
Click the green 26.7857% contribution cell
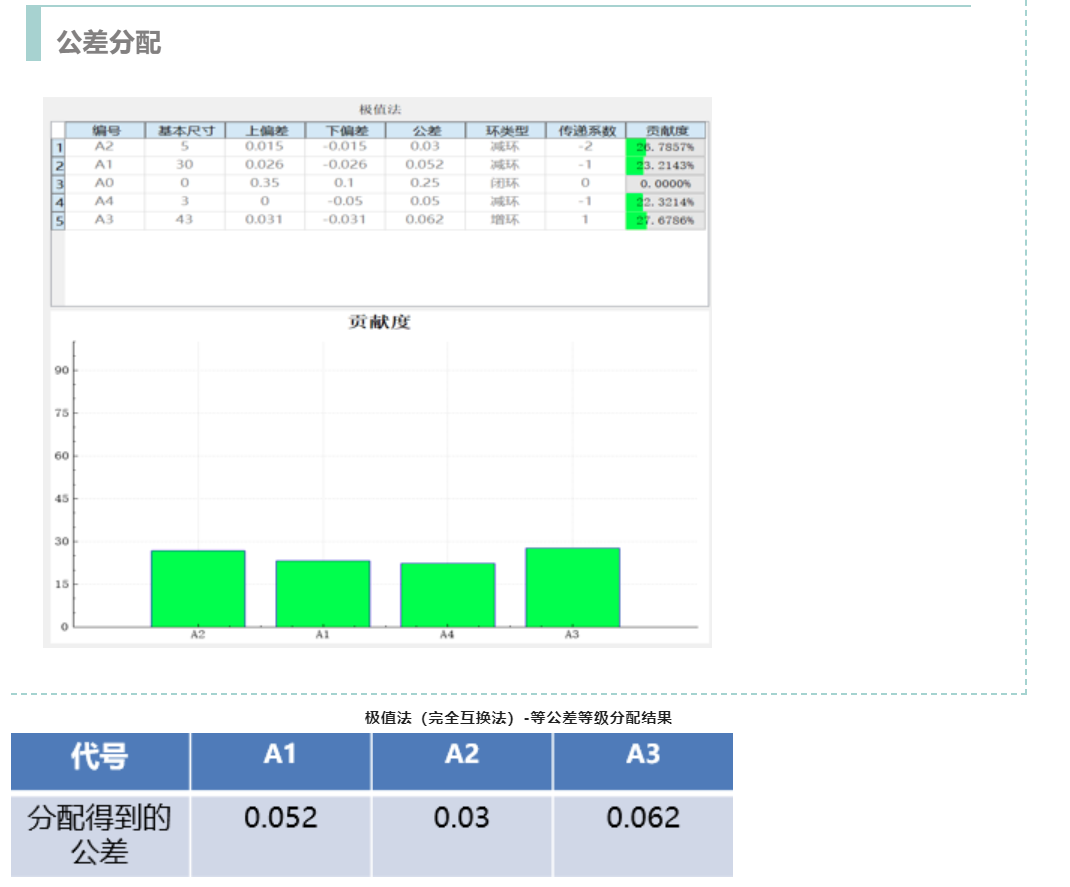point(664,146)
